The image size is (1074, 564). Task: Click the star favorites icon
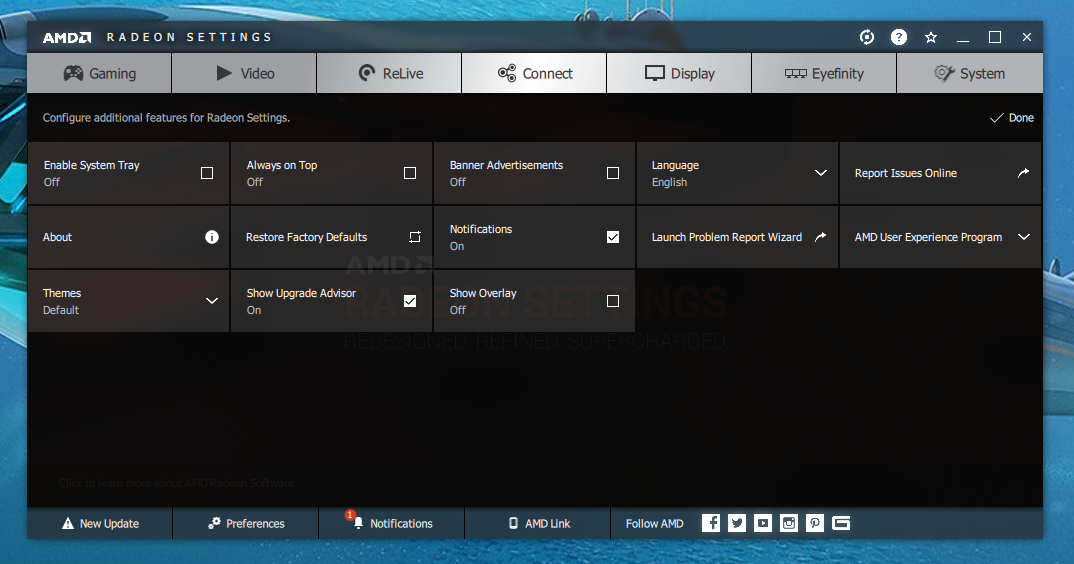click(931, 37)
